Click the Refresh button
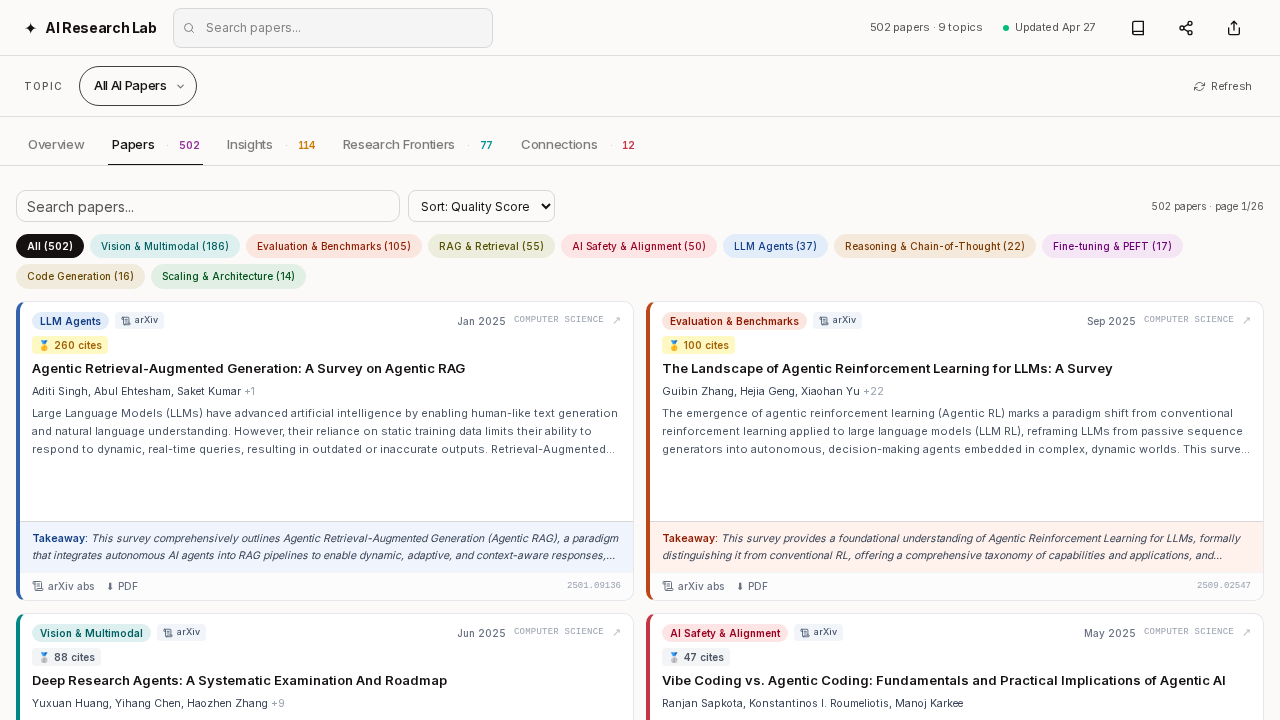This screenshot has width=1280, height=720. click(x=1222, y=86)
